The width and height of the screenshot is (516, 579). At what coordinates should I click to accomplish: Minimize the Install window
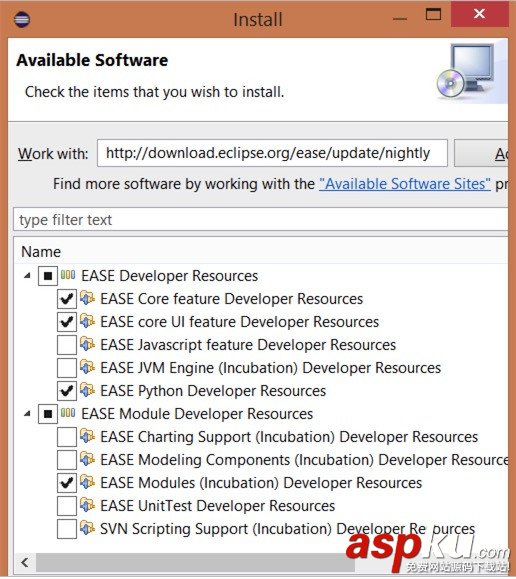click(x=400, y=18)
